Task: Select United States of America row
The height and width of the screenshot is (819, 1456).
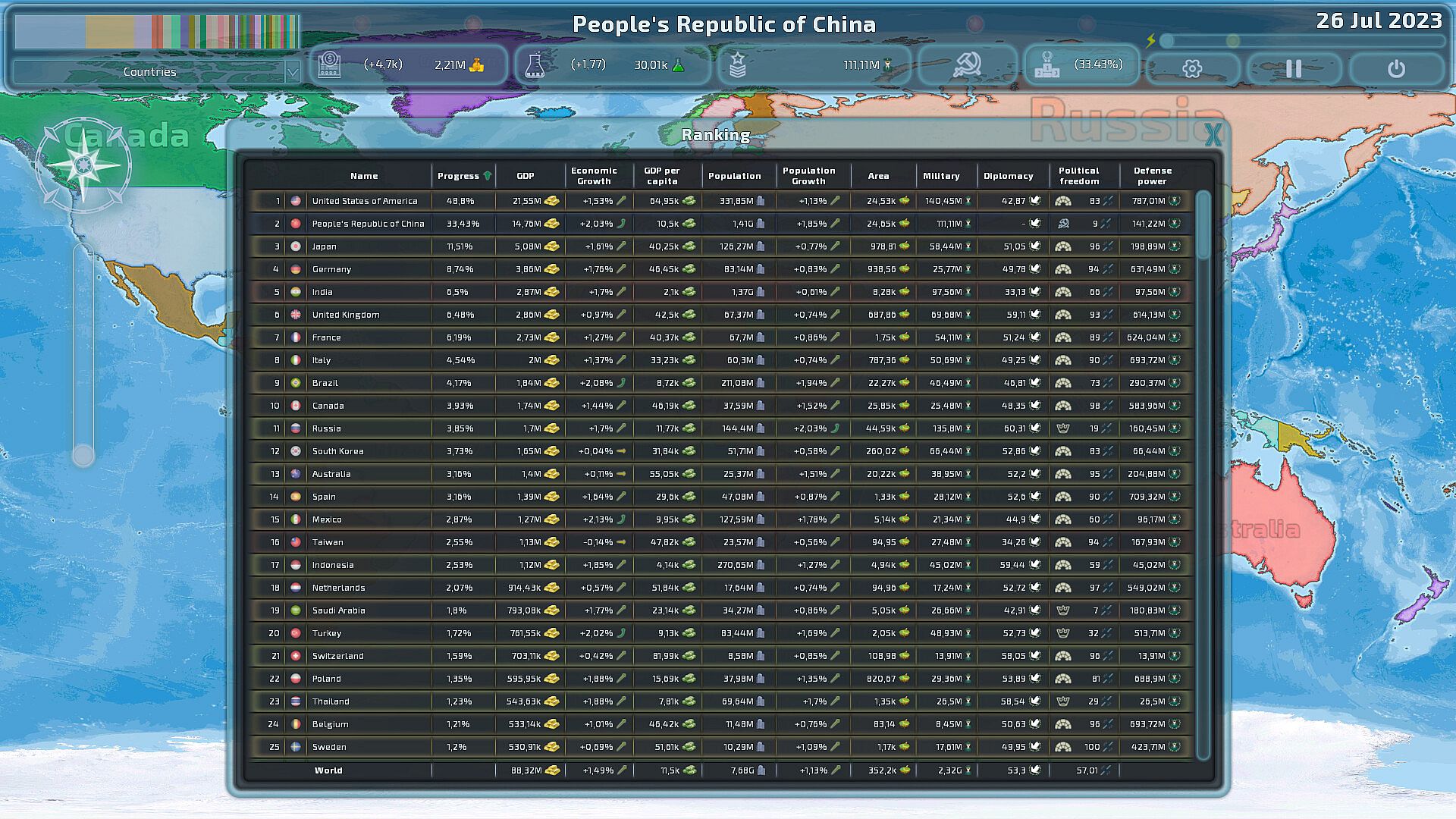Action: 365,201
